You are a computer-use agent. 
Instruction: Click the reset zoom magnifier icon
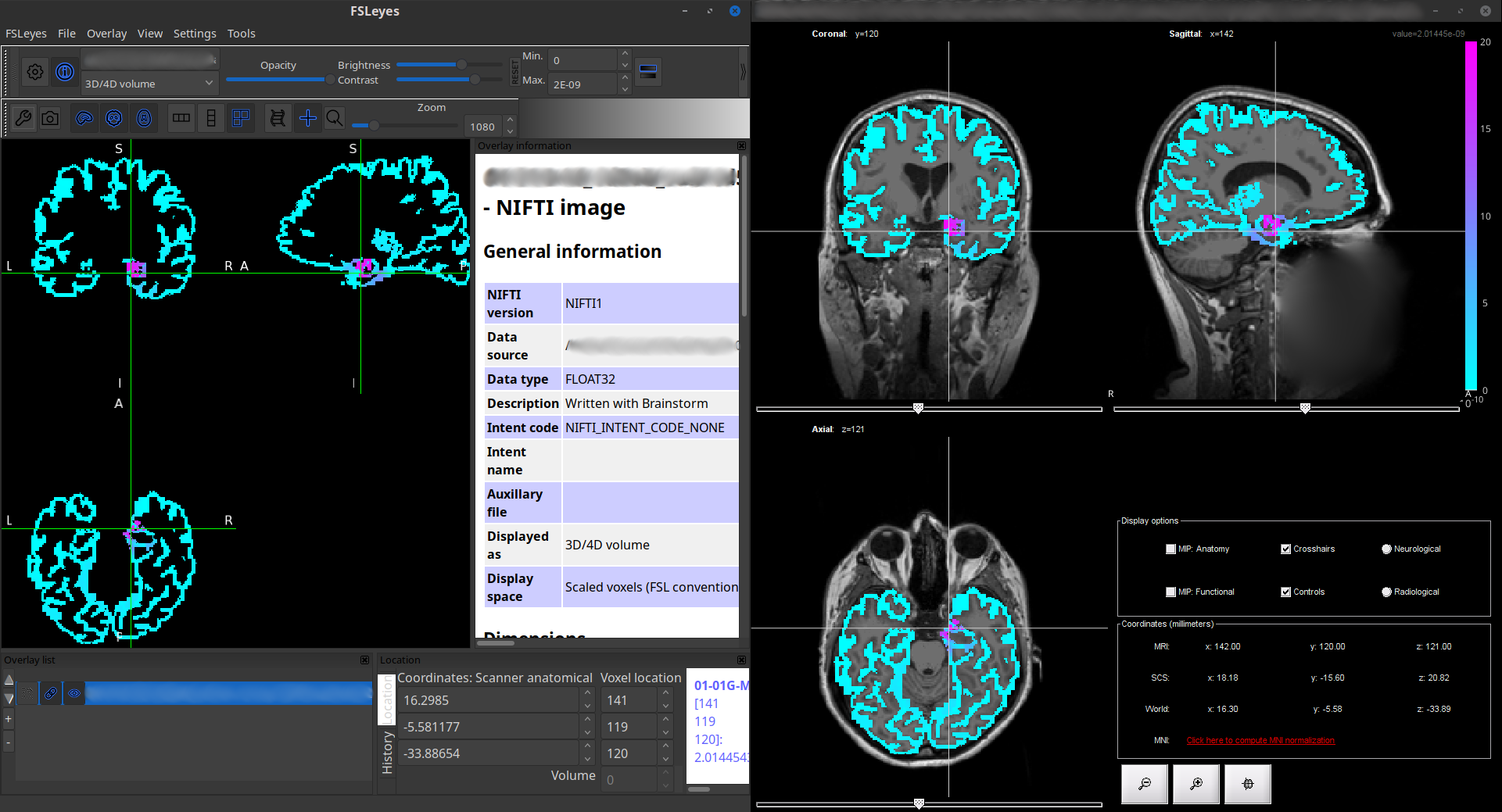[335, 118]
